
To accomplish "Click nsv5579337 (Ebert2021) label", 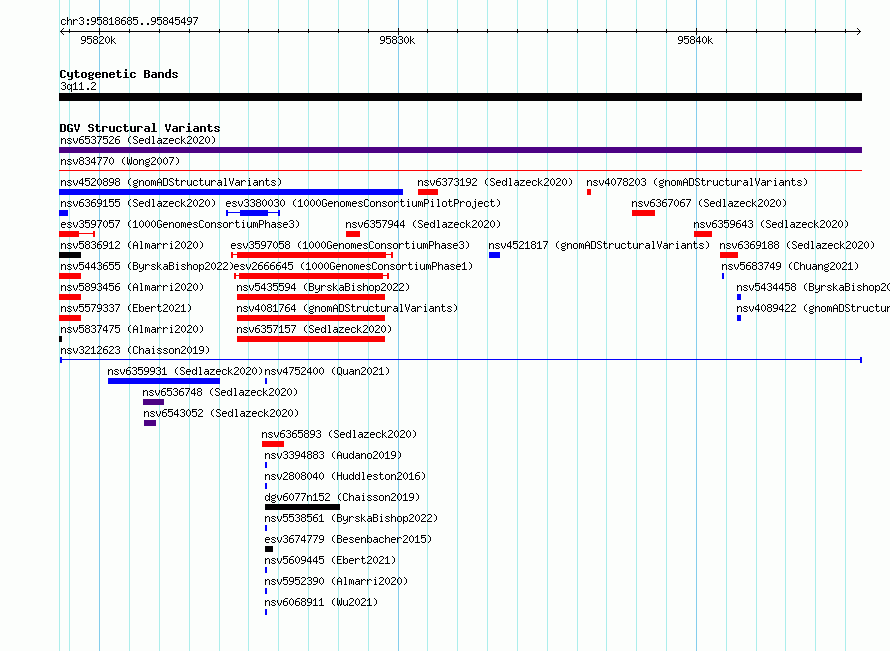I will 126,308.
